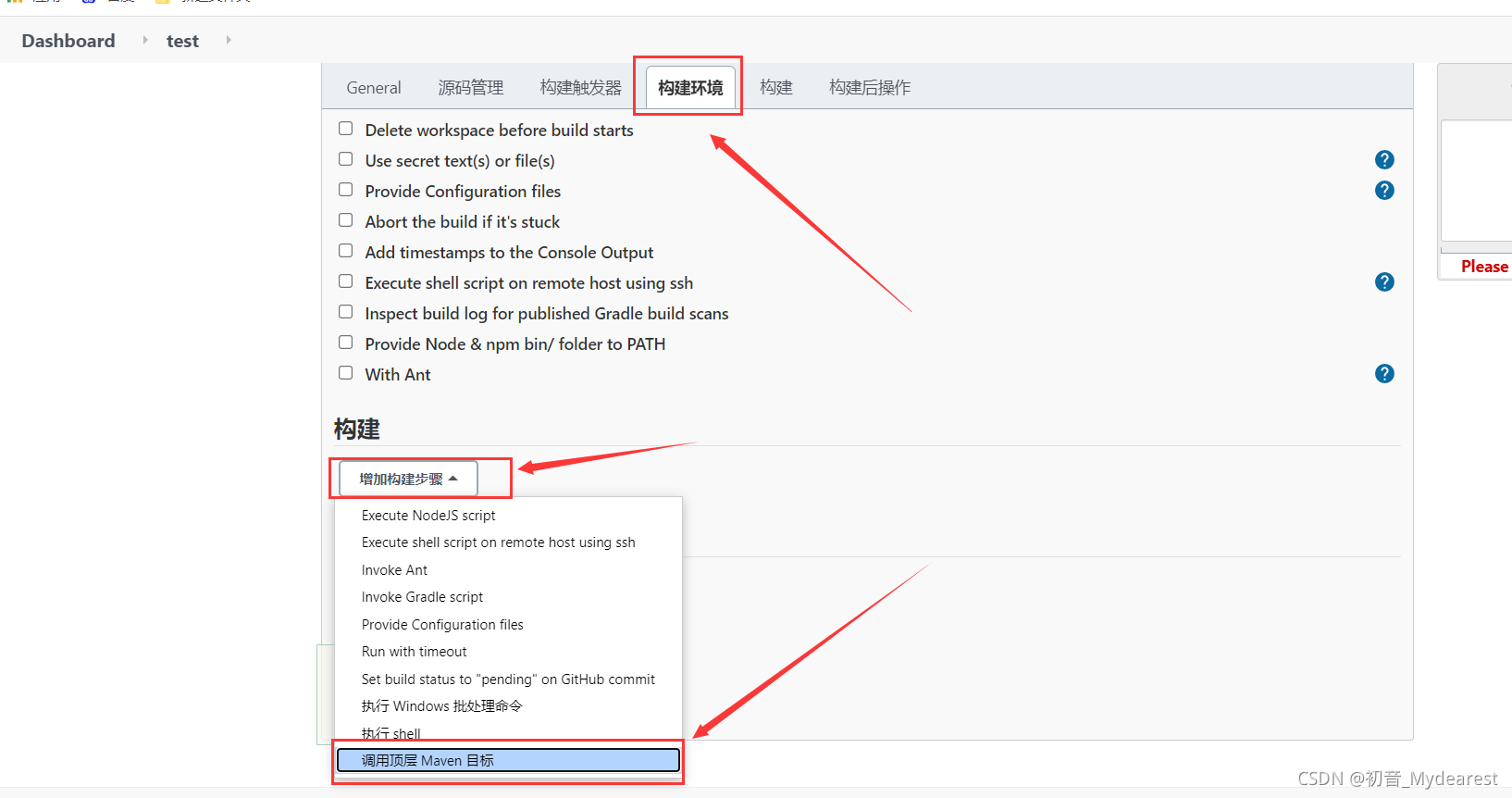The width and height of the screenshot is (1512, 798).
Task: Open help for Provide Configuration files
Action: [1384, 191]
